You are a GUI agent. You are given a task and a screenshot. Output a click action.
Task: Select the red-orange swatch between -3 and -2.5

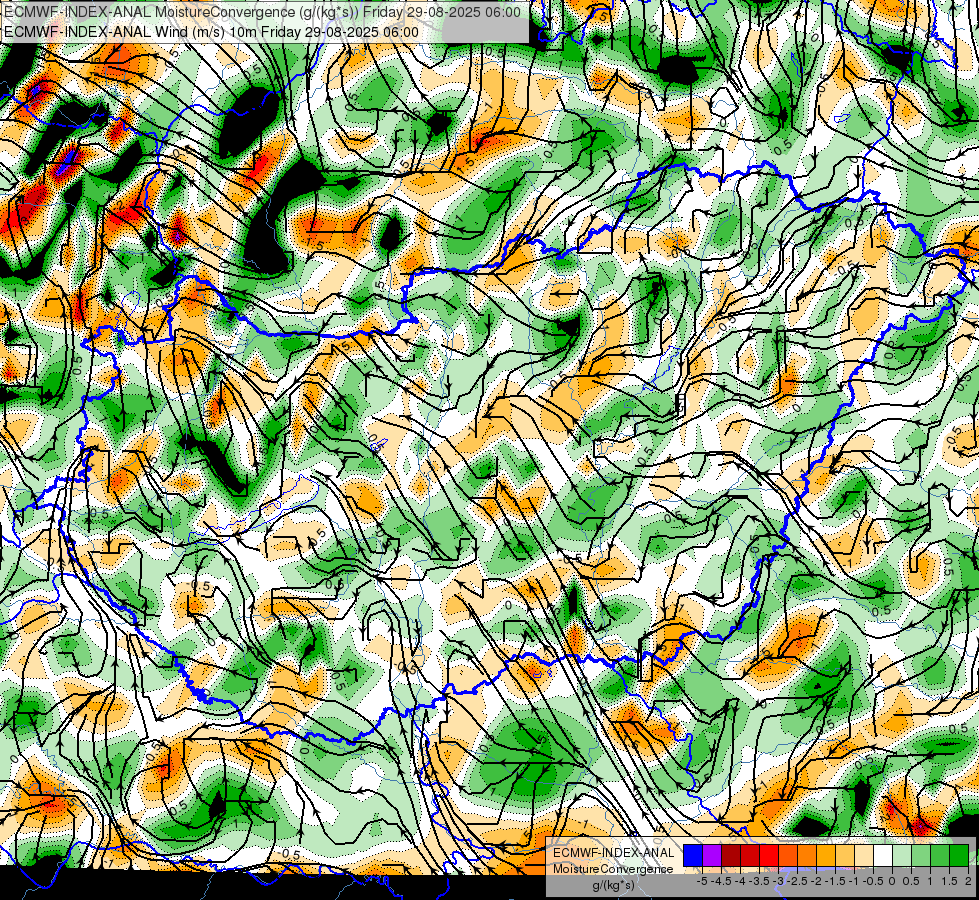788,855
